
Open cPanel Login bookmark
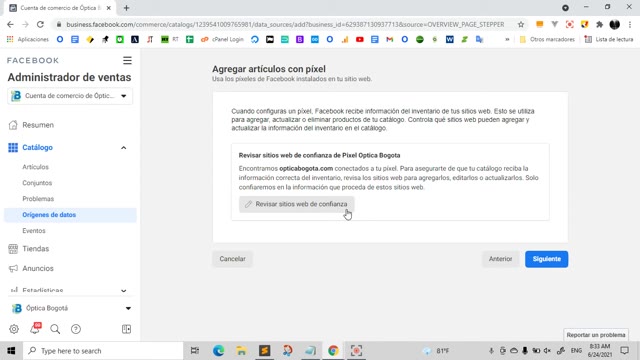tap(222, 40)
